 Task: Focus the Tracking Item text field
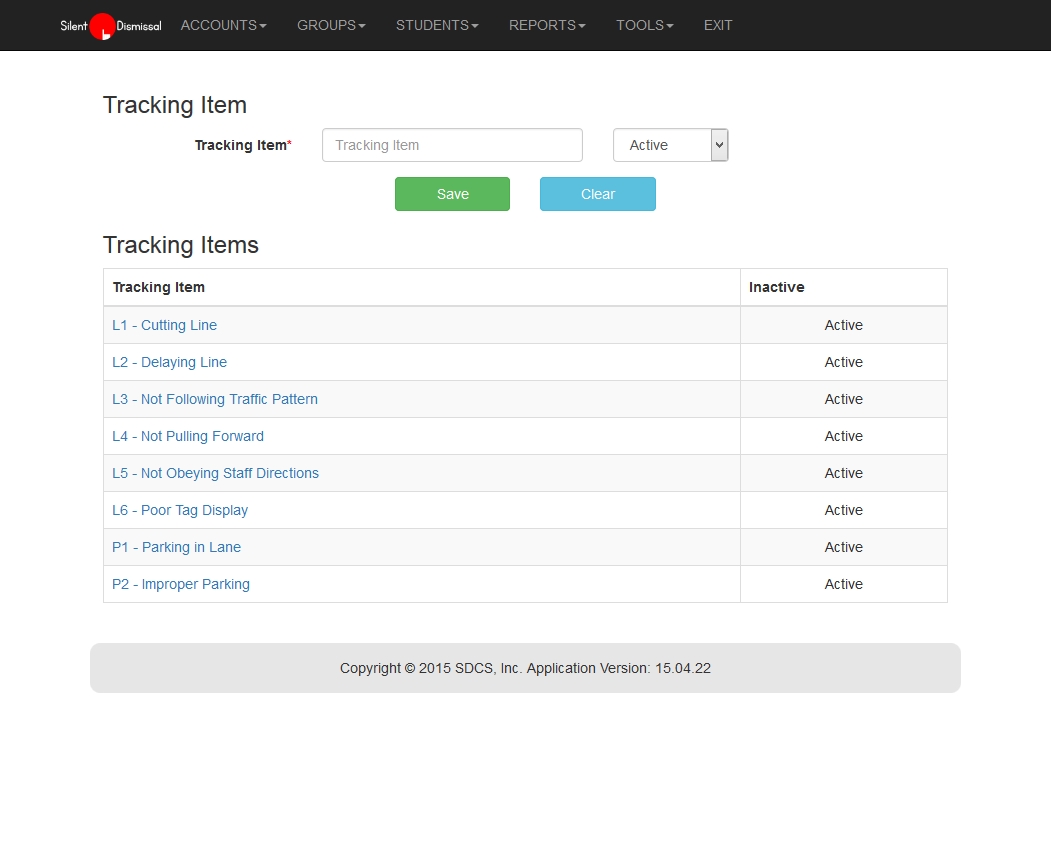pyautogui.click(x=452, y=145)
